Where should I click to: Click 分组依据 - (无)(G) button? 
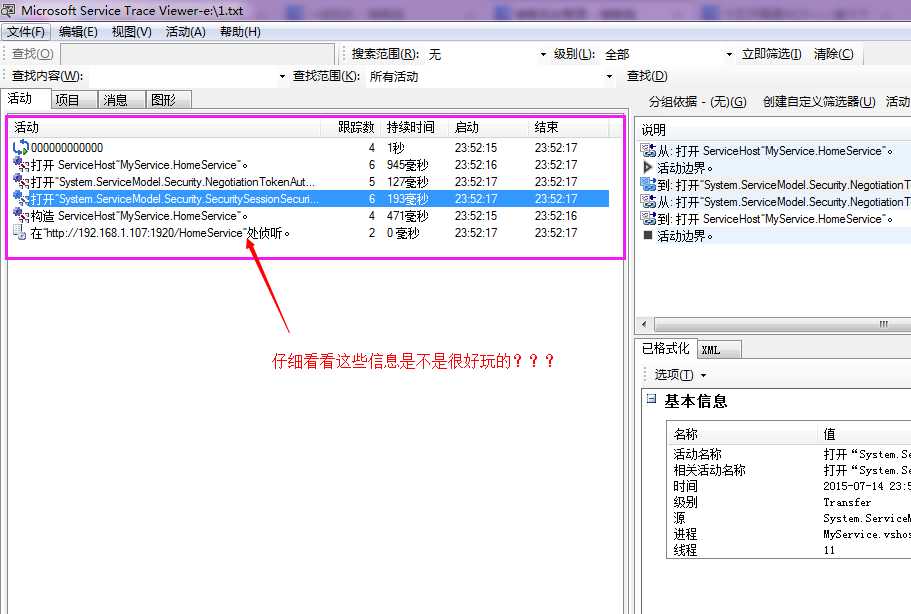tap(697, 102)
